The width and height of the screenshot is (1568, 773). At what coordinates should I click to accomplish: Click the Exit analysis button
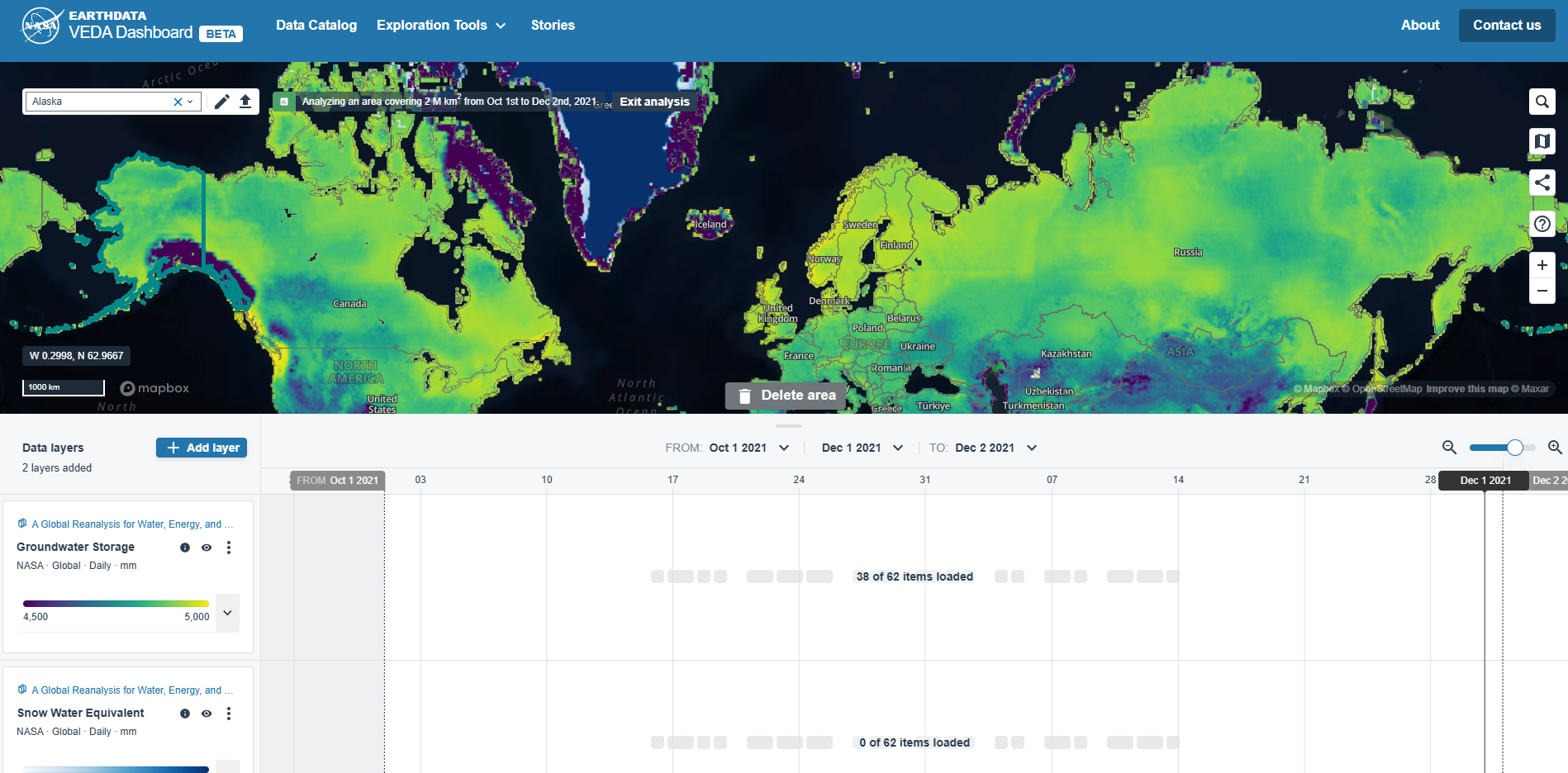(654, 102)
